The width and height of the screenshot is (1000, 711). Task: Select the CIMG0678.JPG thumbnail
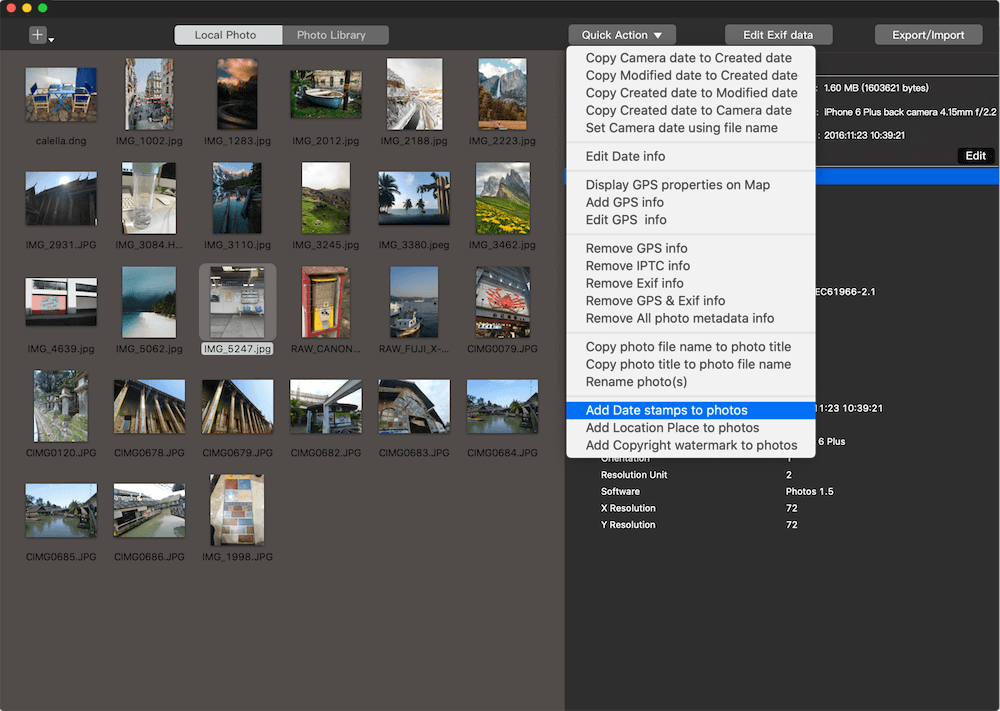pos(149,406)
